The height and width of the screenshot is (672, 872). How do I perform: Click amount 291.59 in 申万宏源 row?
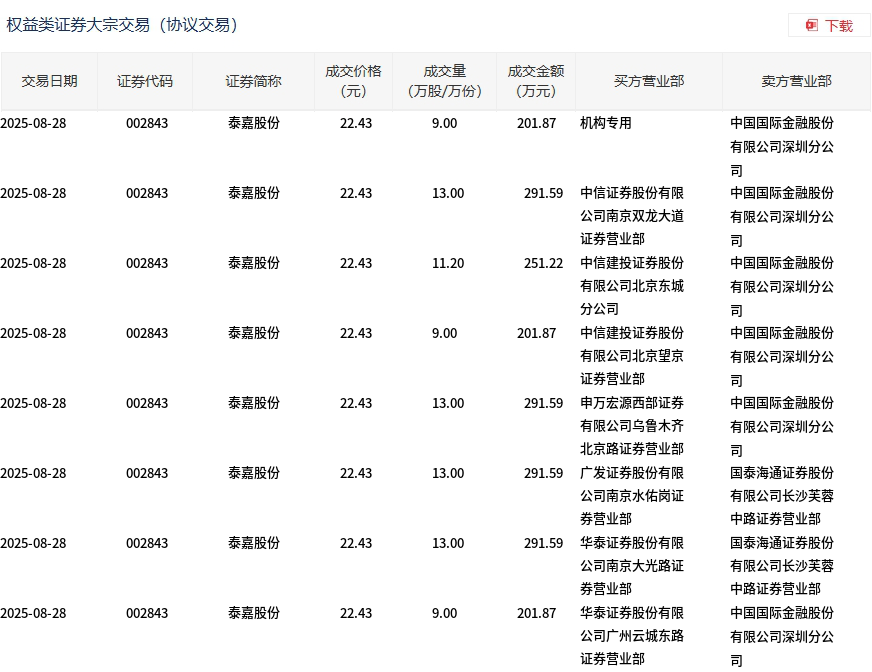[x=543, y=403]
